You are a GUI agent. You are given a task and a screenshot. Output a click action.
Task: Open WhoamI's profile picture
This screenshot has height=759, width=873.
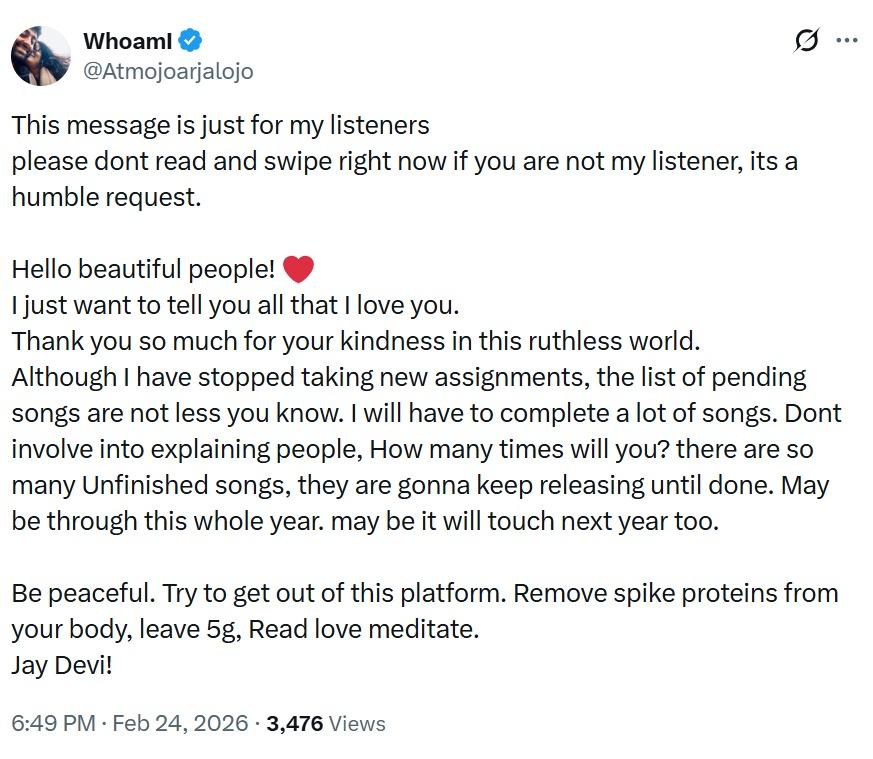coord(41,56)
